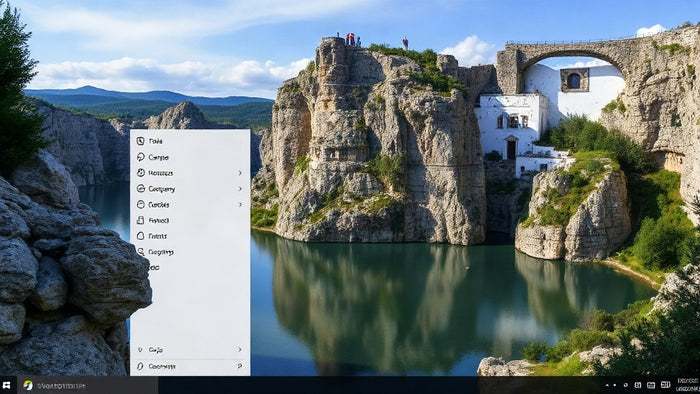This screenshot has width=700, height=394.
Task: Click the icon of the third context menu entry
Action: point(141,173)
